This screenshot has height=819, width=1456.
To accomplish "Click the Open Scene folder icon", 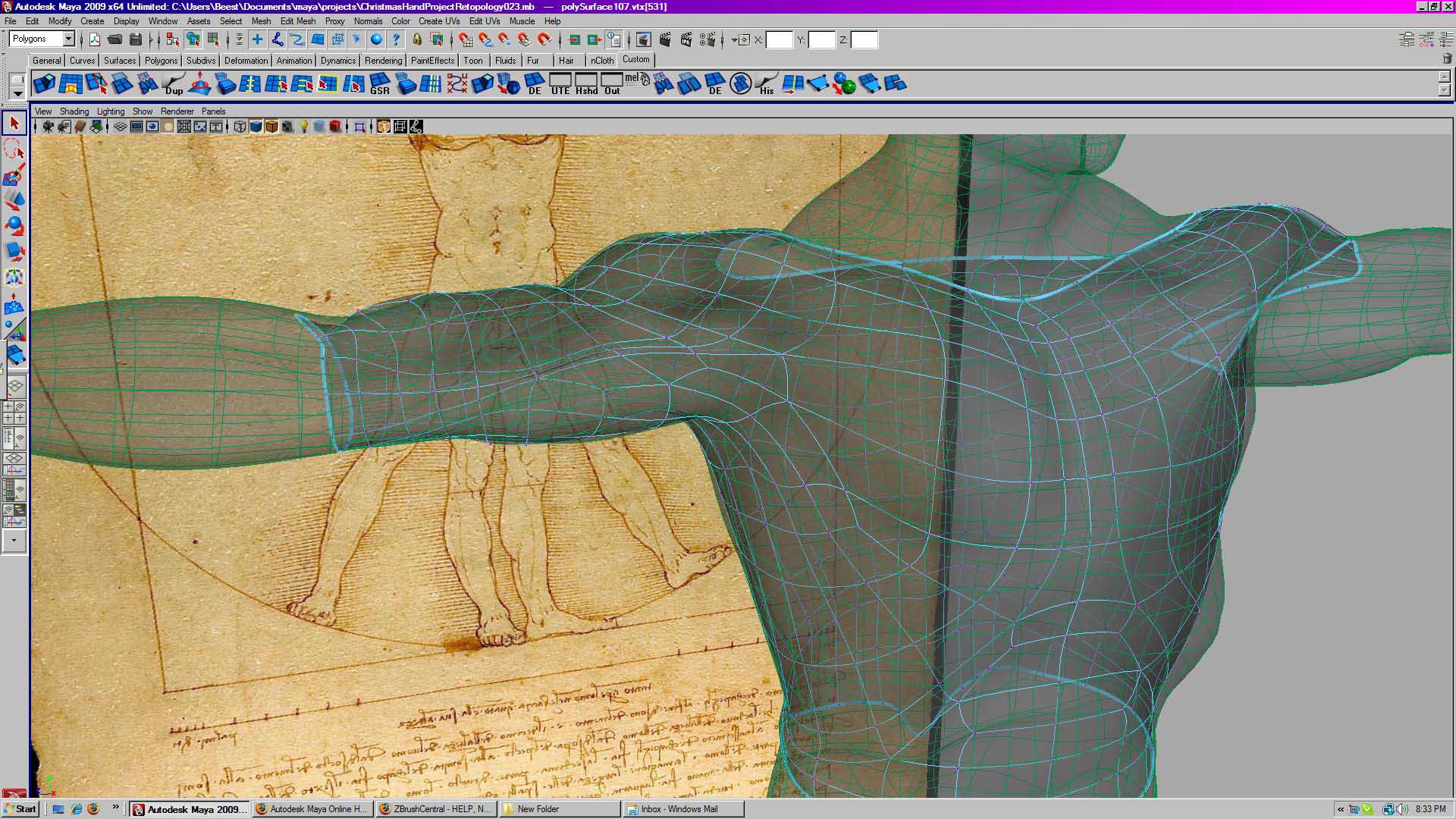I will click(115, 39).
